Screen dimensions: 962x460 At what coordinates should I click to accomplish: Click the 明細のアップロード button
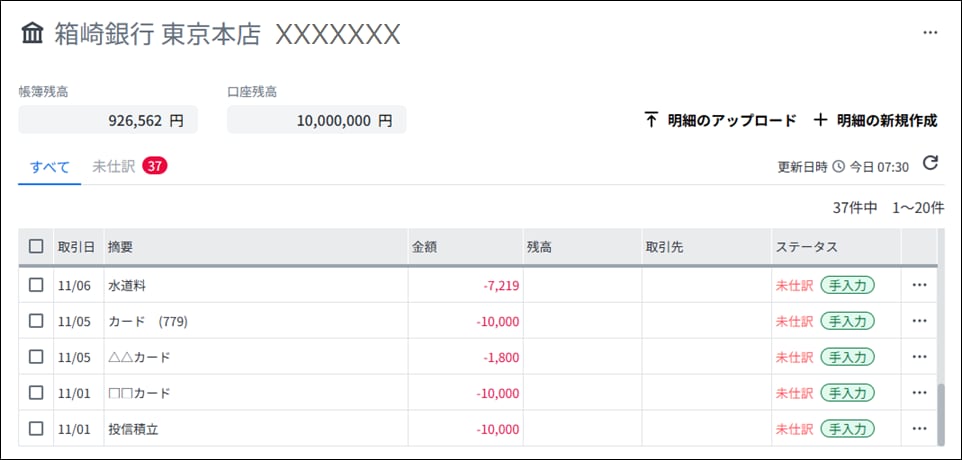(720, 120)
